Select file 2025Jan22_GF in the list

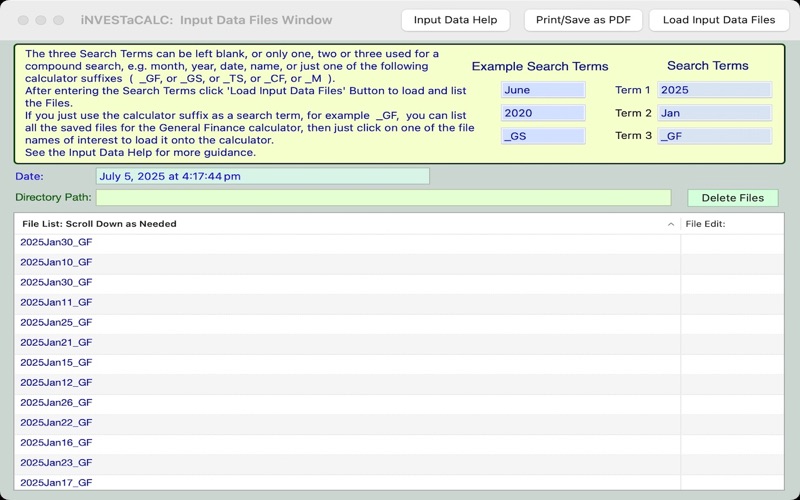click(347, 422)
